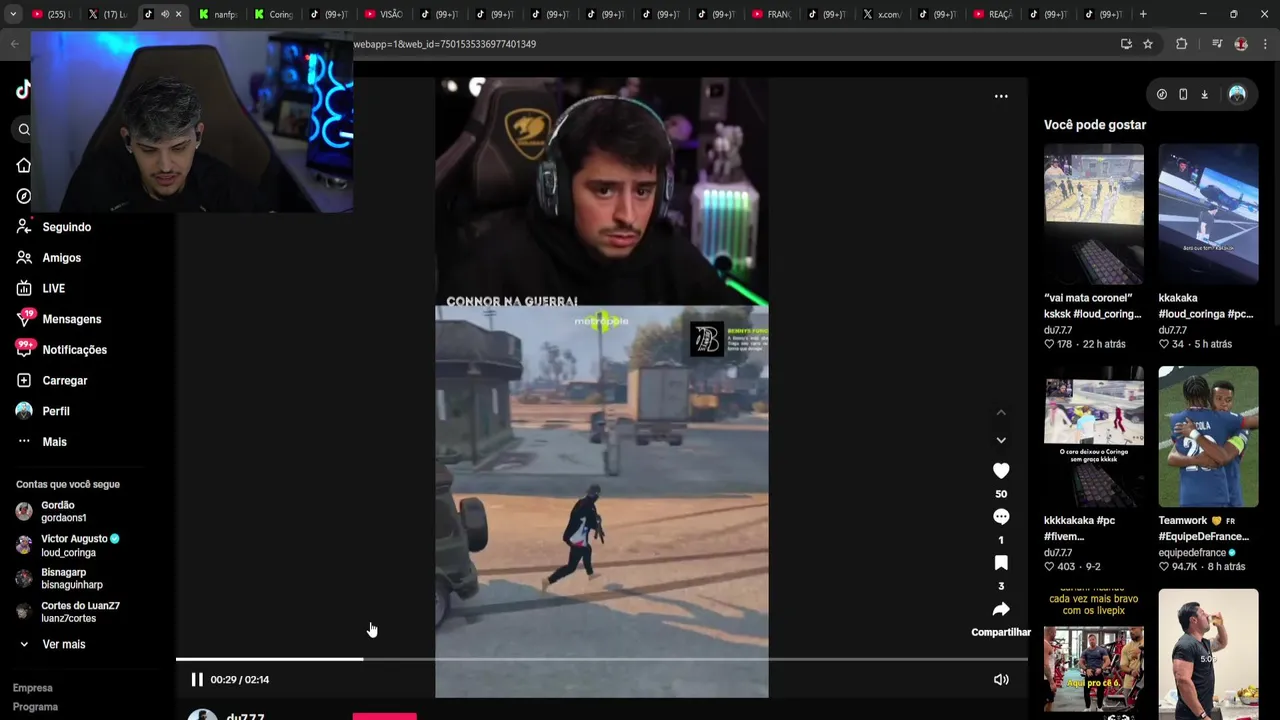The width and height of the screenshot is (1280, 720).
Task: Open the TikTok coins icon in top pill
Action: 1162,94
